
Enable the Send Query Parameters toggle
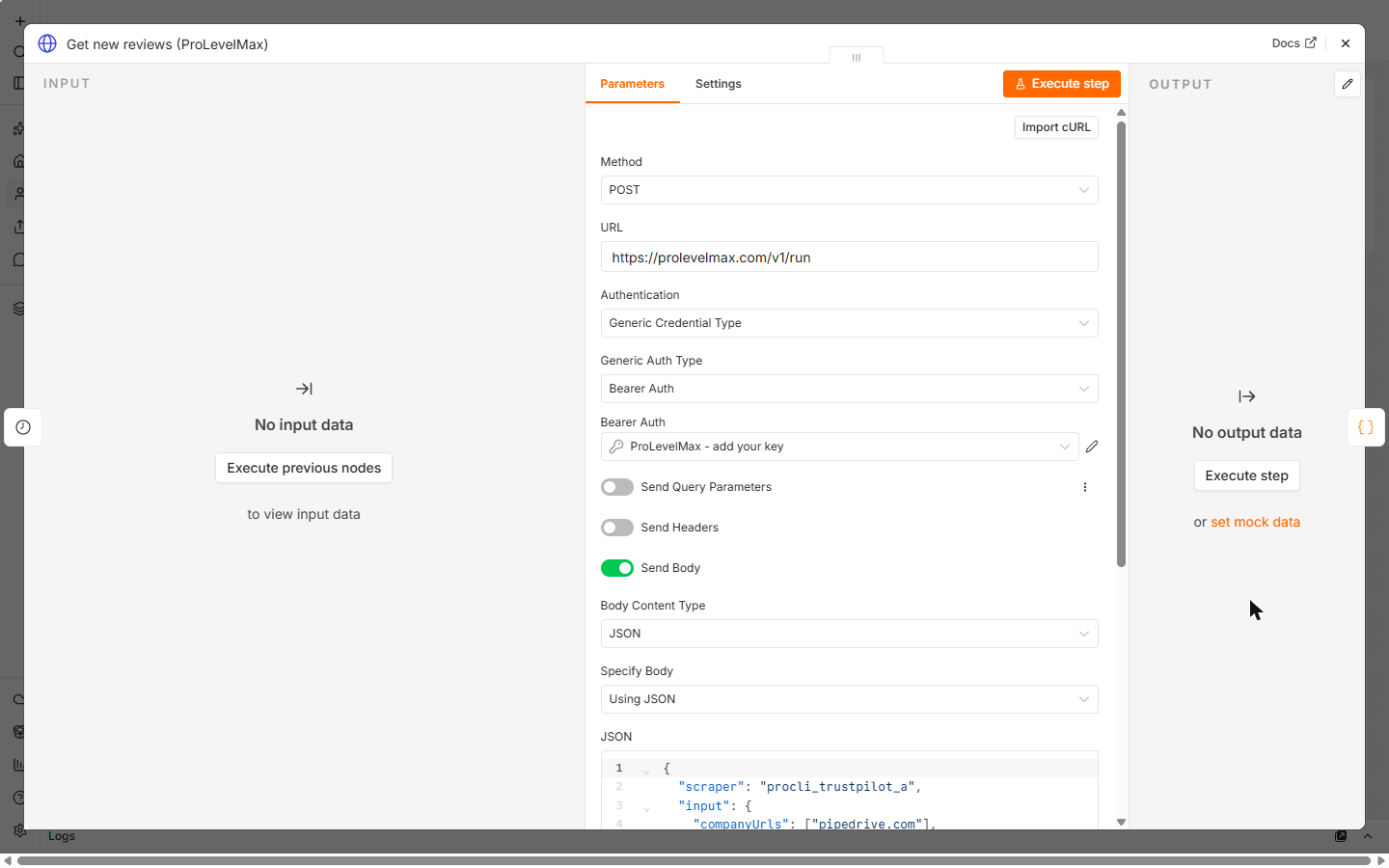click(x=617, y=487)
